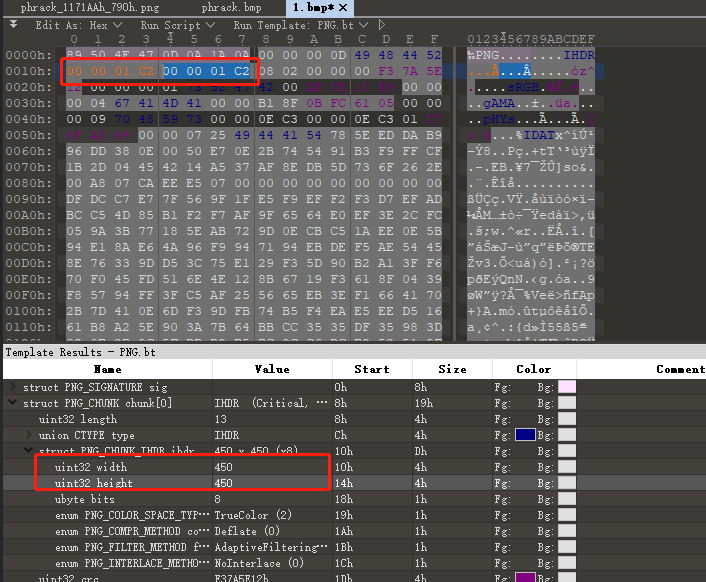This screenshot has width=706, height=582.
Task: Click the length value 13 cell
Action: [x=272, y=419]
